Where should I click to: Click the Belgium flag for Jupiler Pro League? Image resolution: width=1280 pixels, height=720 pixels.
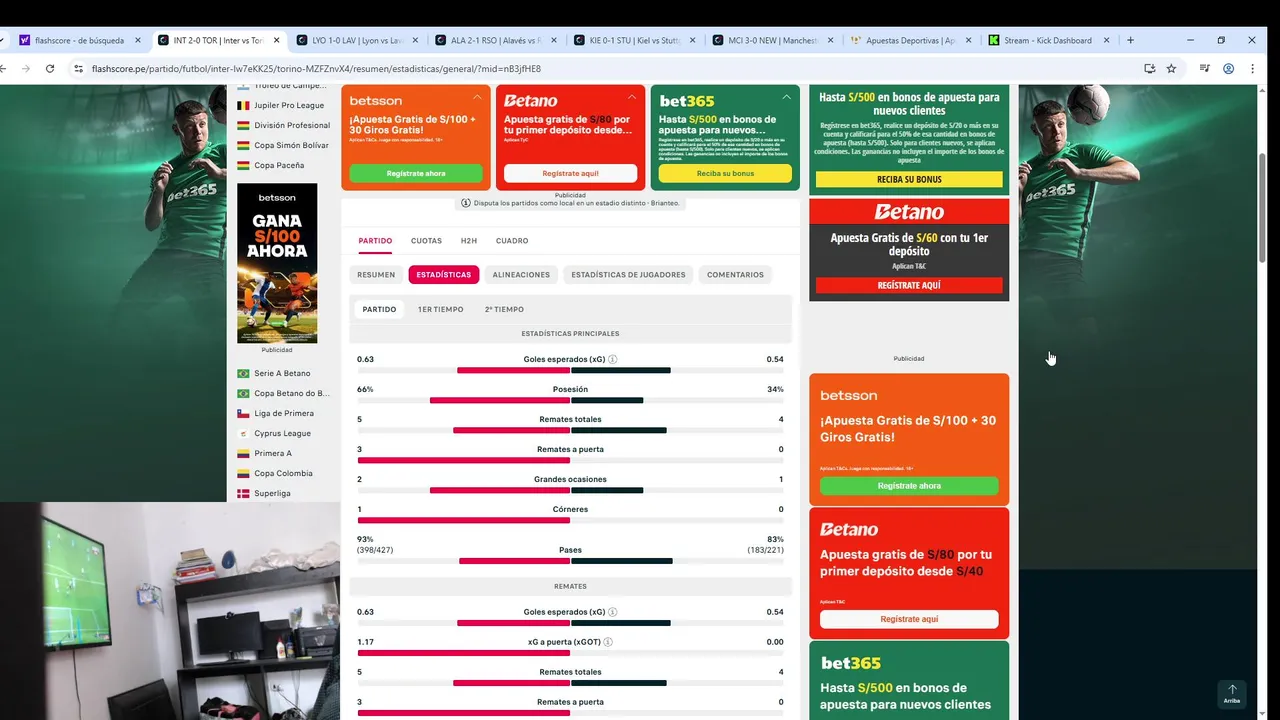pyautogui.click(x=243, y=105)
